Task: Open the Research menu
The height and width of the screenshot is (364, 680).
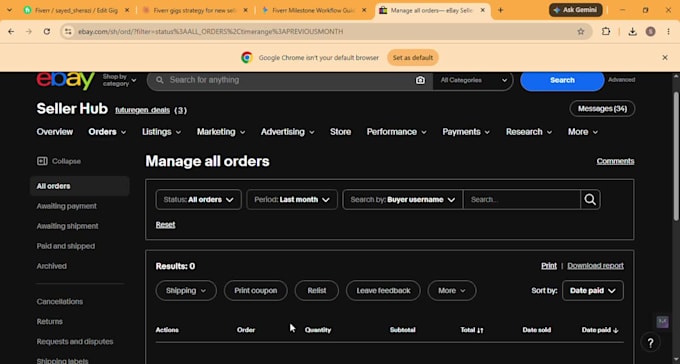Action: tap(529, 132)
